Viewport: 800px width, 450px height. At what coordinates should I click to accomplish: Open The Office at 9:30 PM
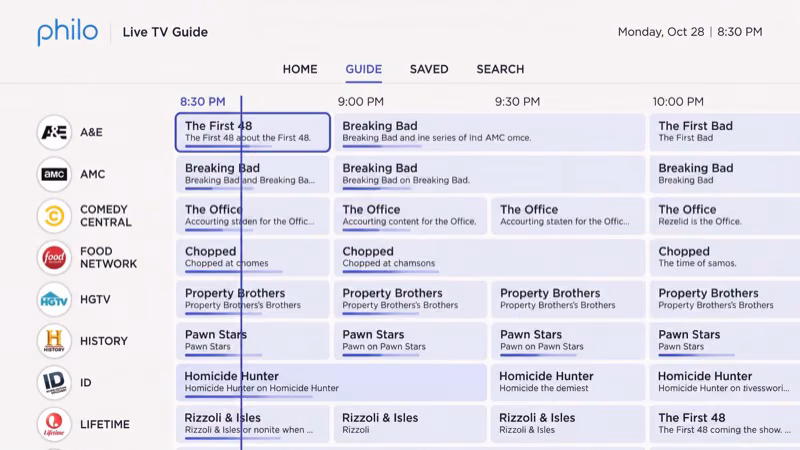[568, 216]
